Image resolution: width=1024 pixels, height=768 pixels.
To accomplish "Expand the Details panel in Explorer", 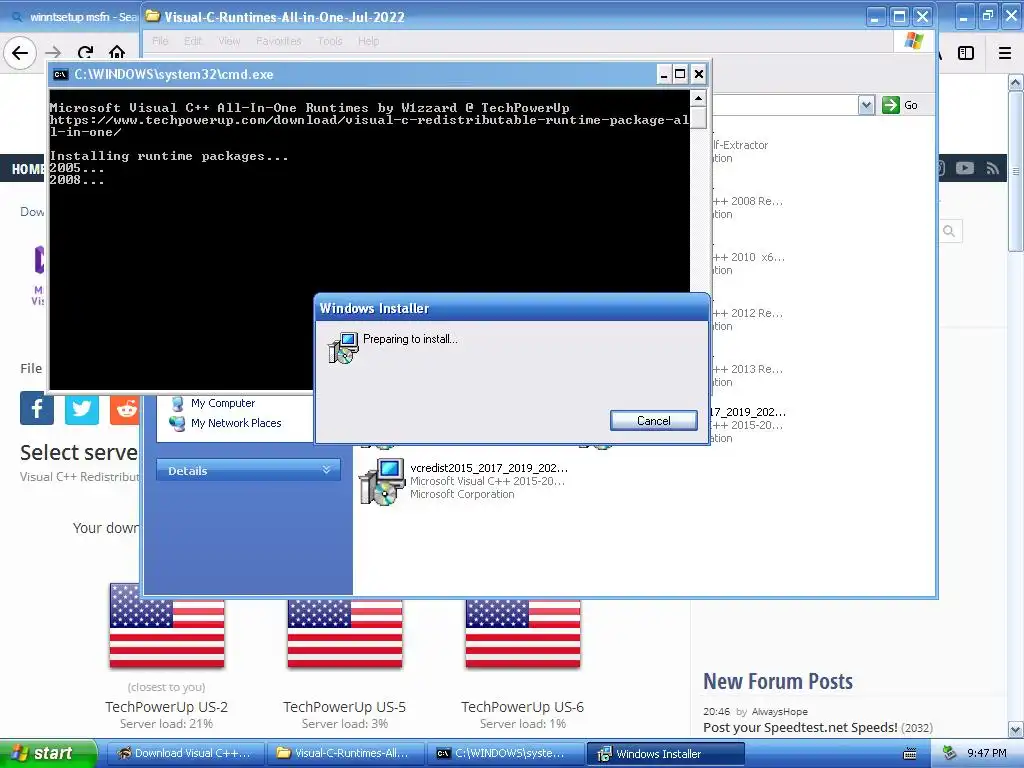I will coord(248,470).
